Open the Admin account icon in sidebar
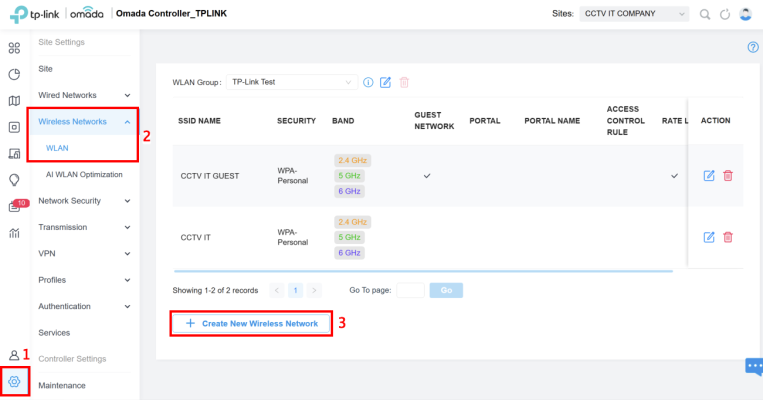 click(14, 355)
